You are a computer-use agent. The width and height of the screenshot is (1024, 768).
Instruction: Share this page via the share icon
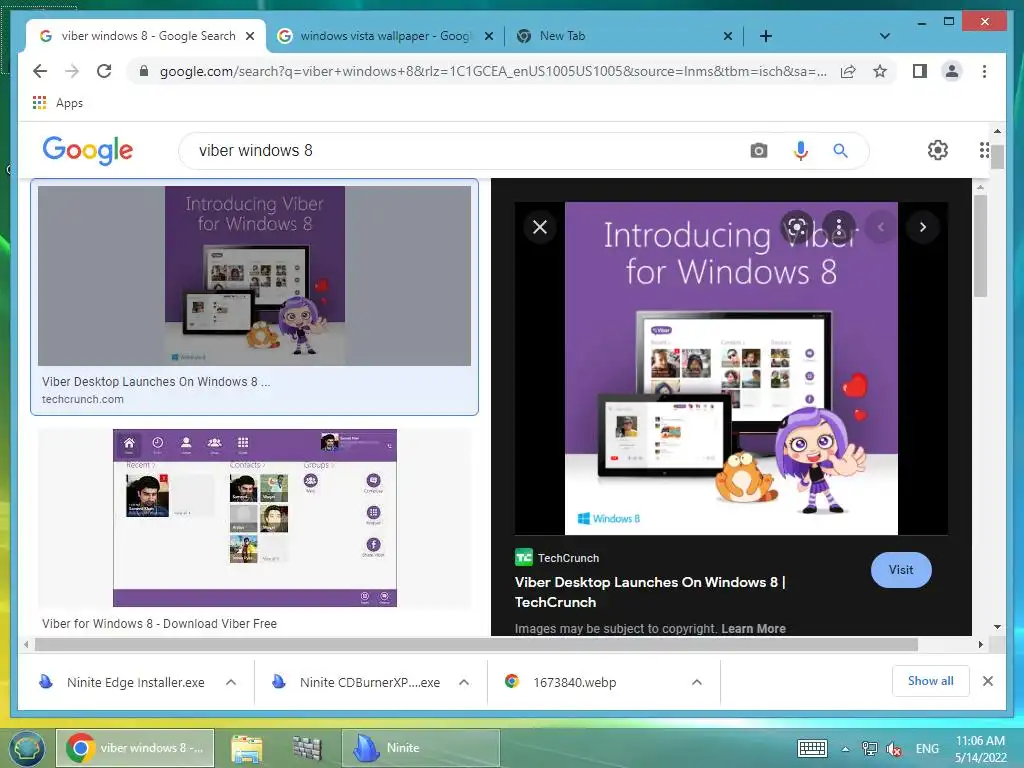point(848,71)
